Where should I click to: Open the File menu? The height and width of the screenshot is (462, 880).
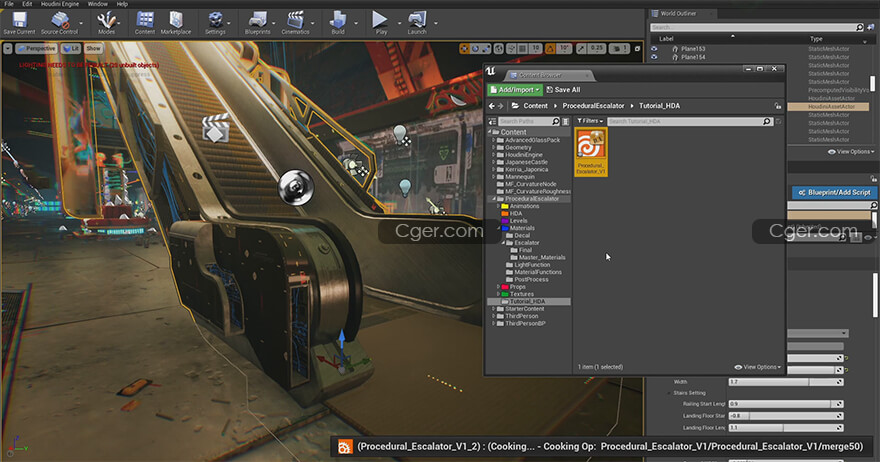(x=9, y=4)
